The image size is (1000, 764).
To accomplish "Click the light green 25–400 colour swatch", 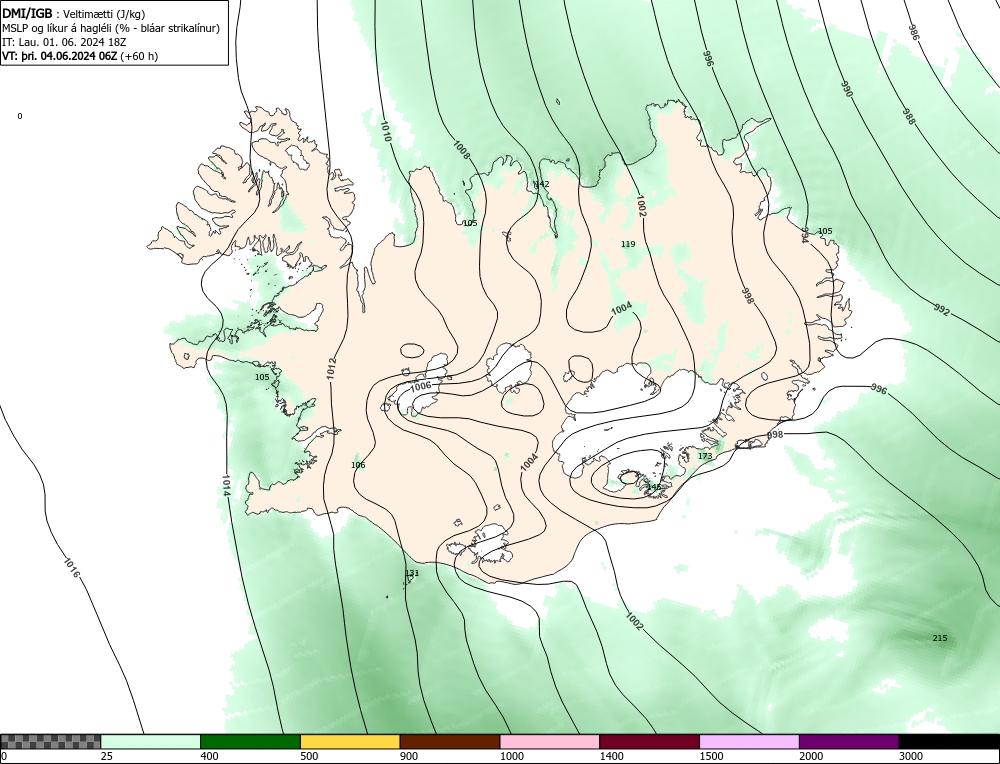I will (151, 742).
